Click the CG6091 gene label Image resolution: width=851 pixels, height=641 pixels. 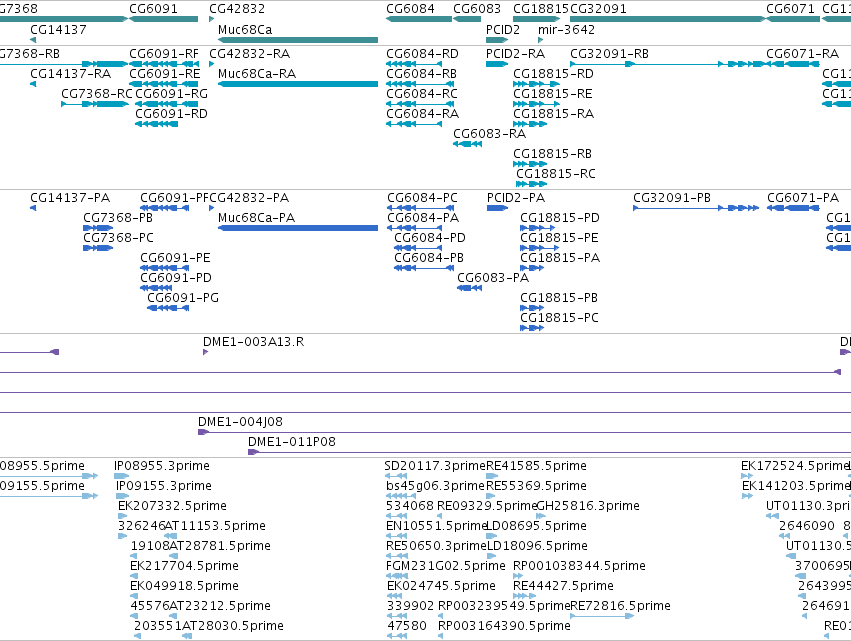click(x=153, y=9)
